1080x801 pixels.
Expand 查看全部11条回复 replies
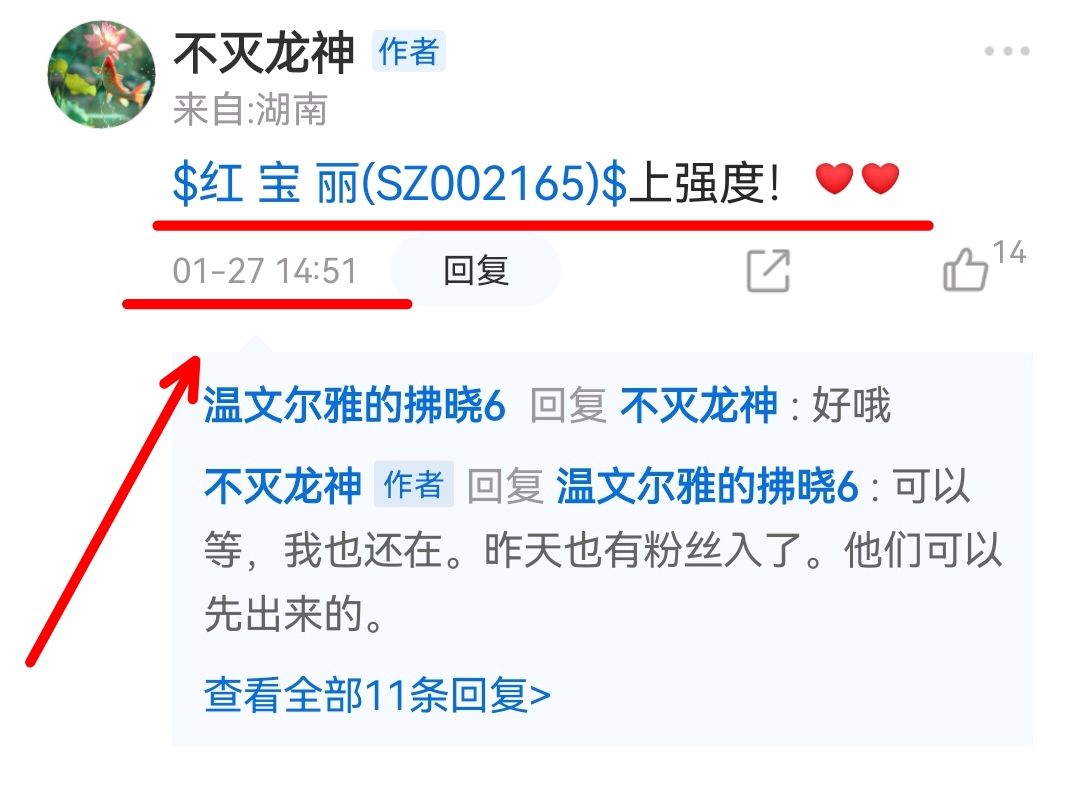[377, 695]
